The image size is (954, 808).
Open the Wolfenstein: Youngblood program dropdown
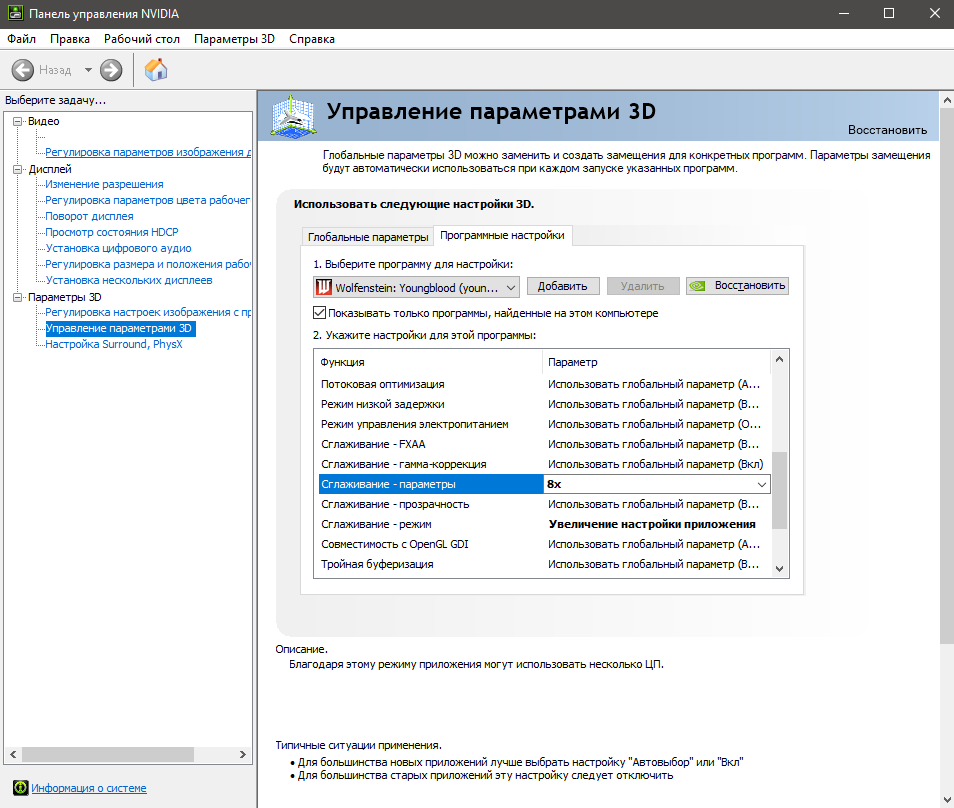[x=417, y=287]
